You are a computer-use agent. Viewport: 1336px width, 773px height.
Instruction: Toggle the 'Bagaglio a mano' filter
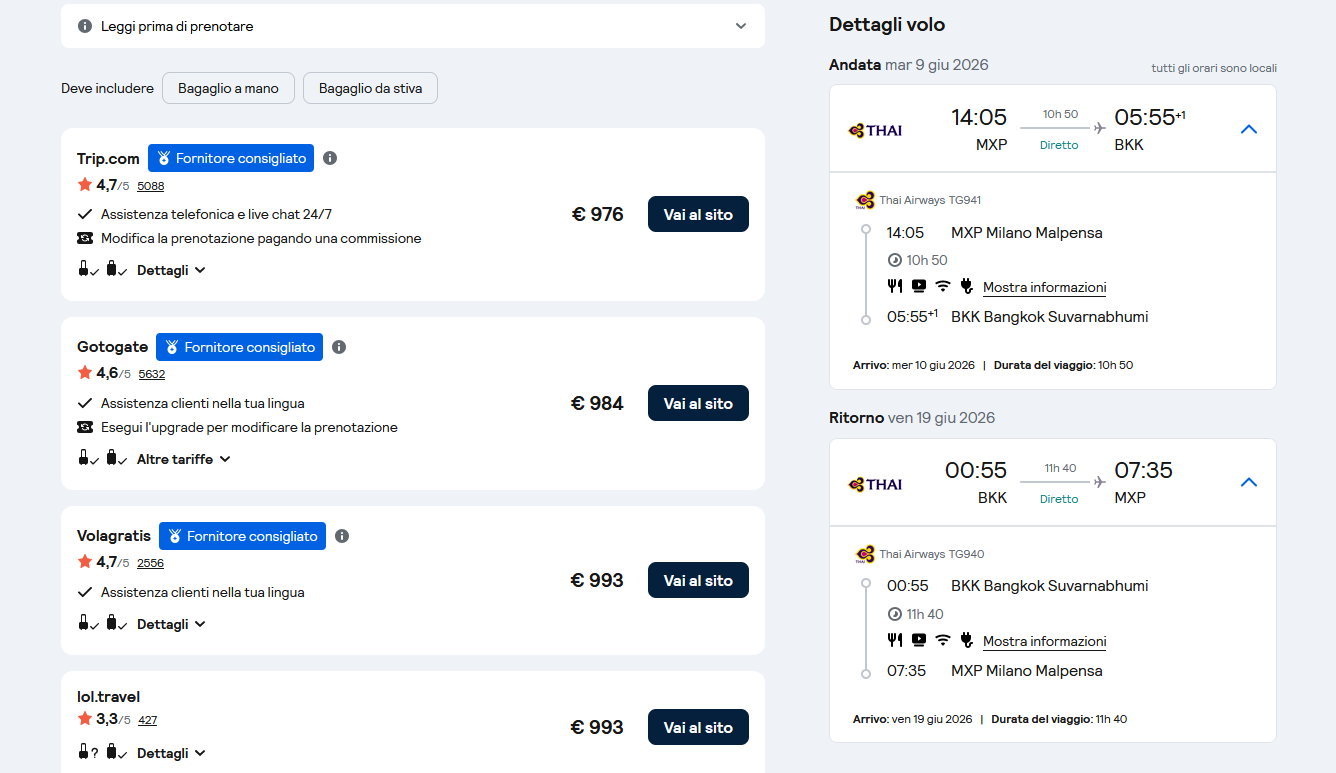tap(228, 88)
